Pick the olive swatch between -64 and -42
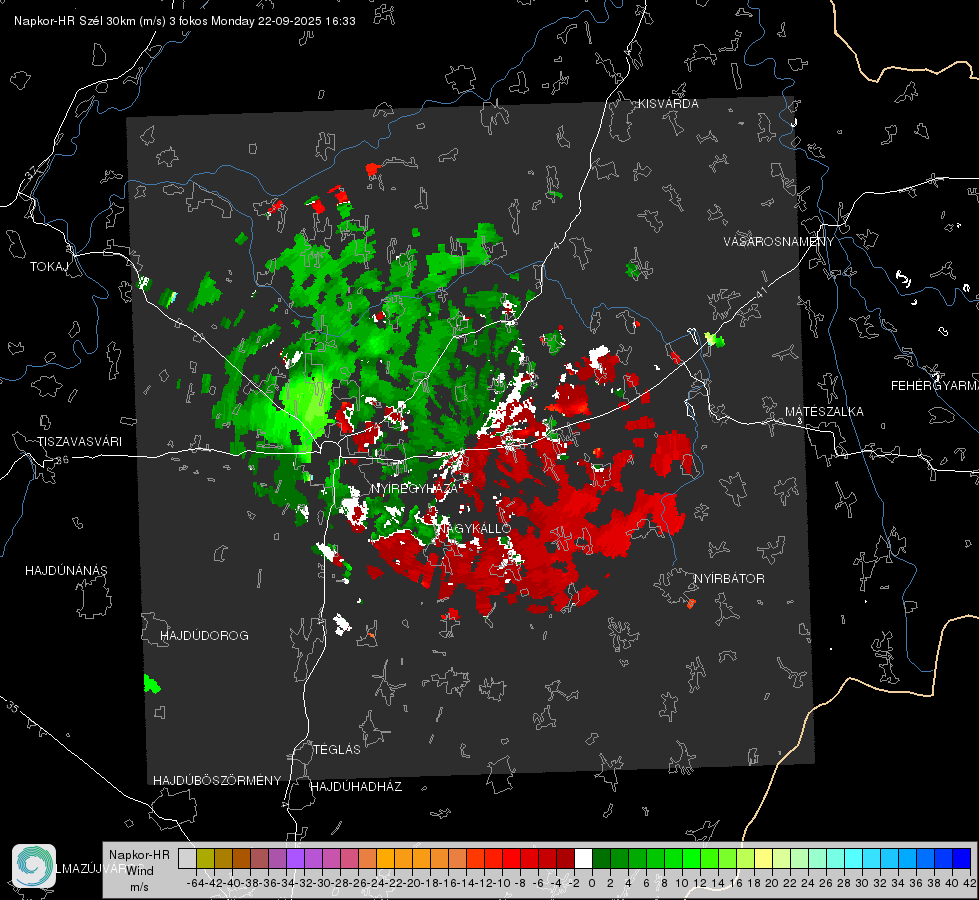 [205, 858]
